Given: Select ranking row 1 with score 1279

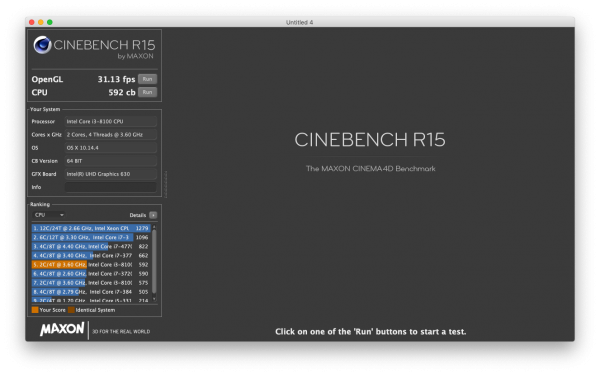Looking at the screenshot, I should (91, 228).
